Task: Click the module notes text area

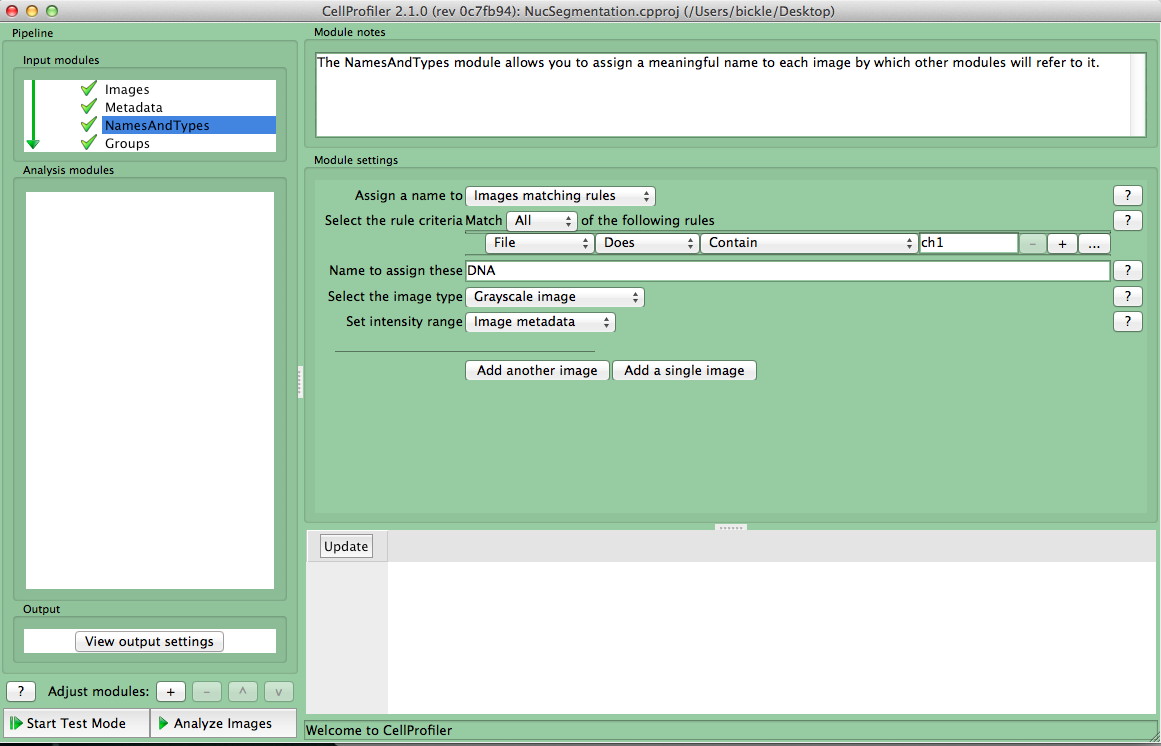Action: click(x=723, y=95)
